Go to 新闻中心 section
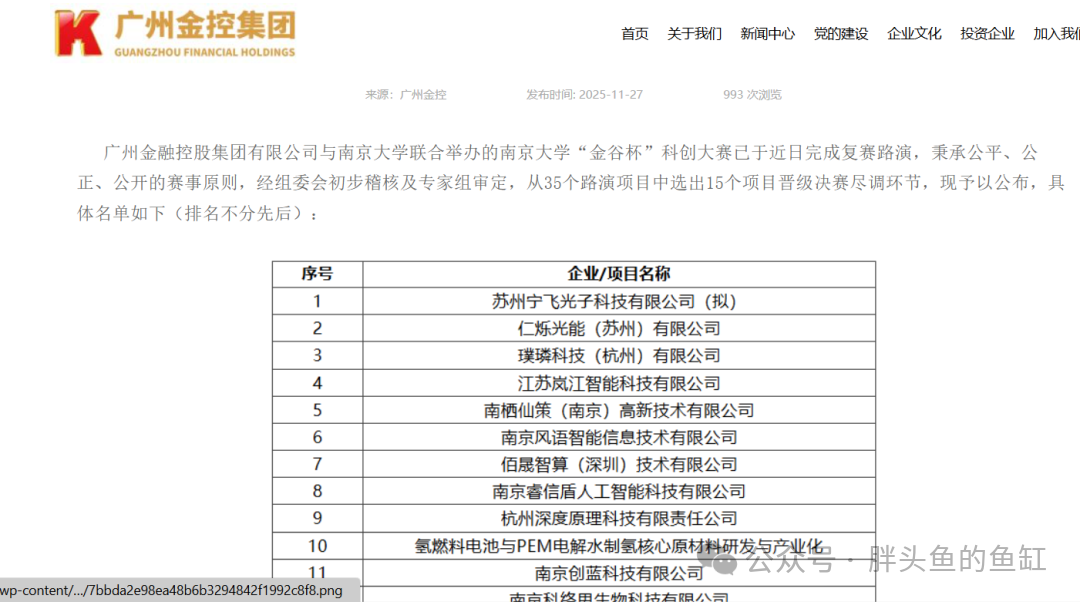Viewport: 1080px width, 602px height. pos(767,34)
